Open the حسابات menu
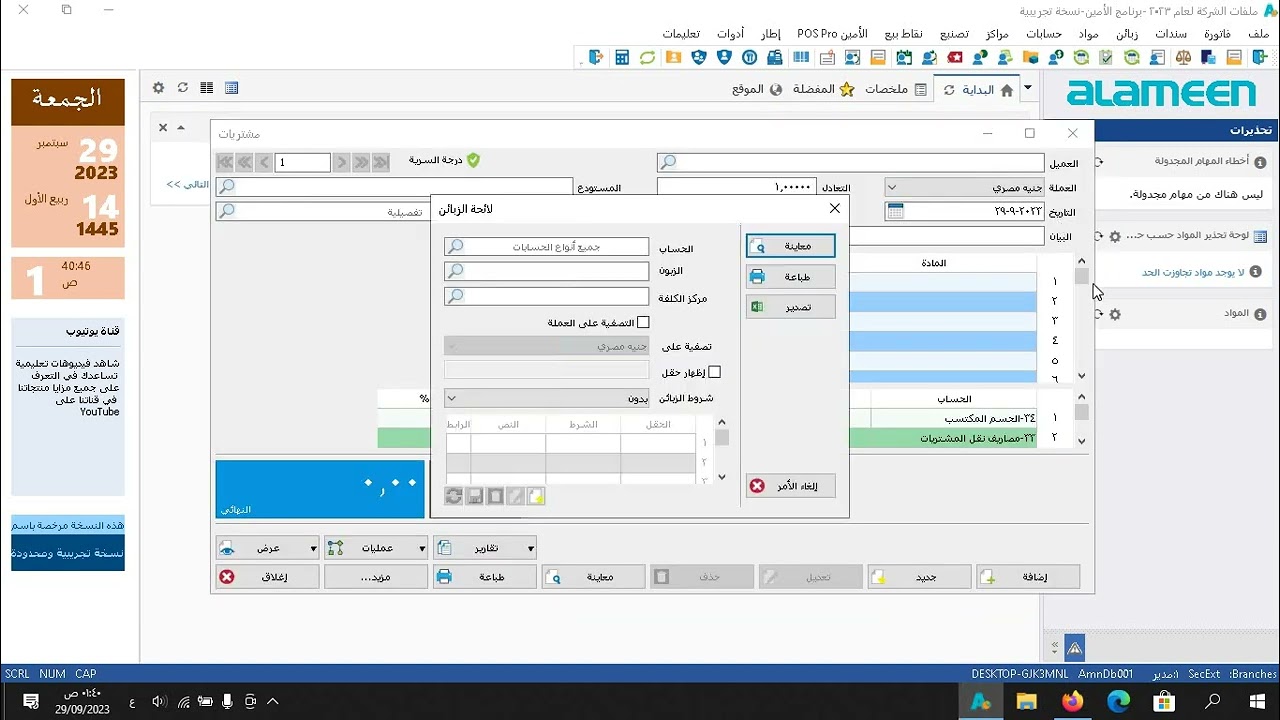The image size is (1280, 720). 1044,33
